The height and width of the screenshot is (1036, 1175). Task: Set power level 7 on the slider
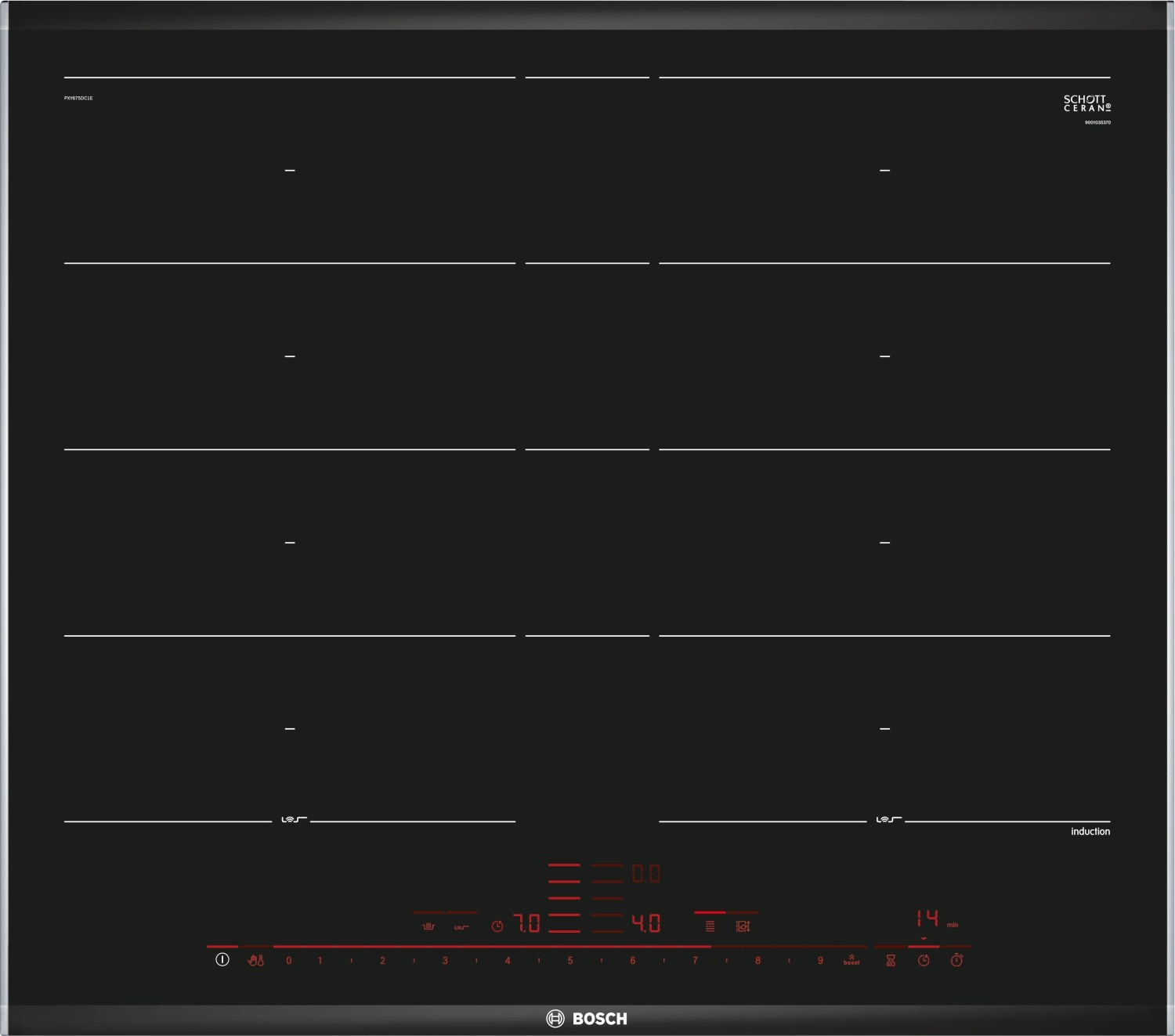click(x=695, y=961)
